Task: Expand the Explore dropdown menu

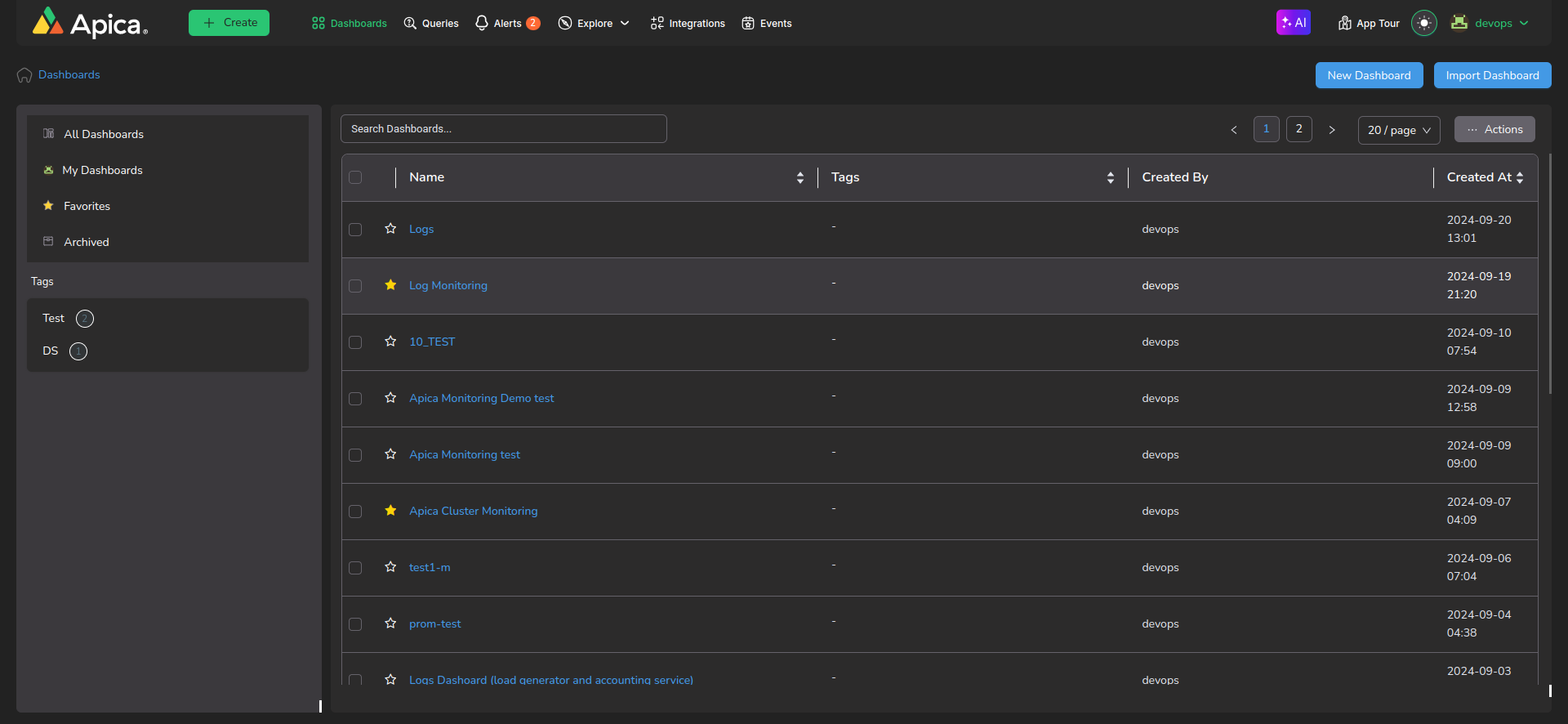Action: pos(594,24)
